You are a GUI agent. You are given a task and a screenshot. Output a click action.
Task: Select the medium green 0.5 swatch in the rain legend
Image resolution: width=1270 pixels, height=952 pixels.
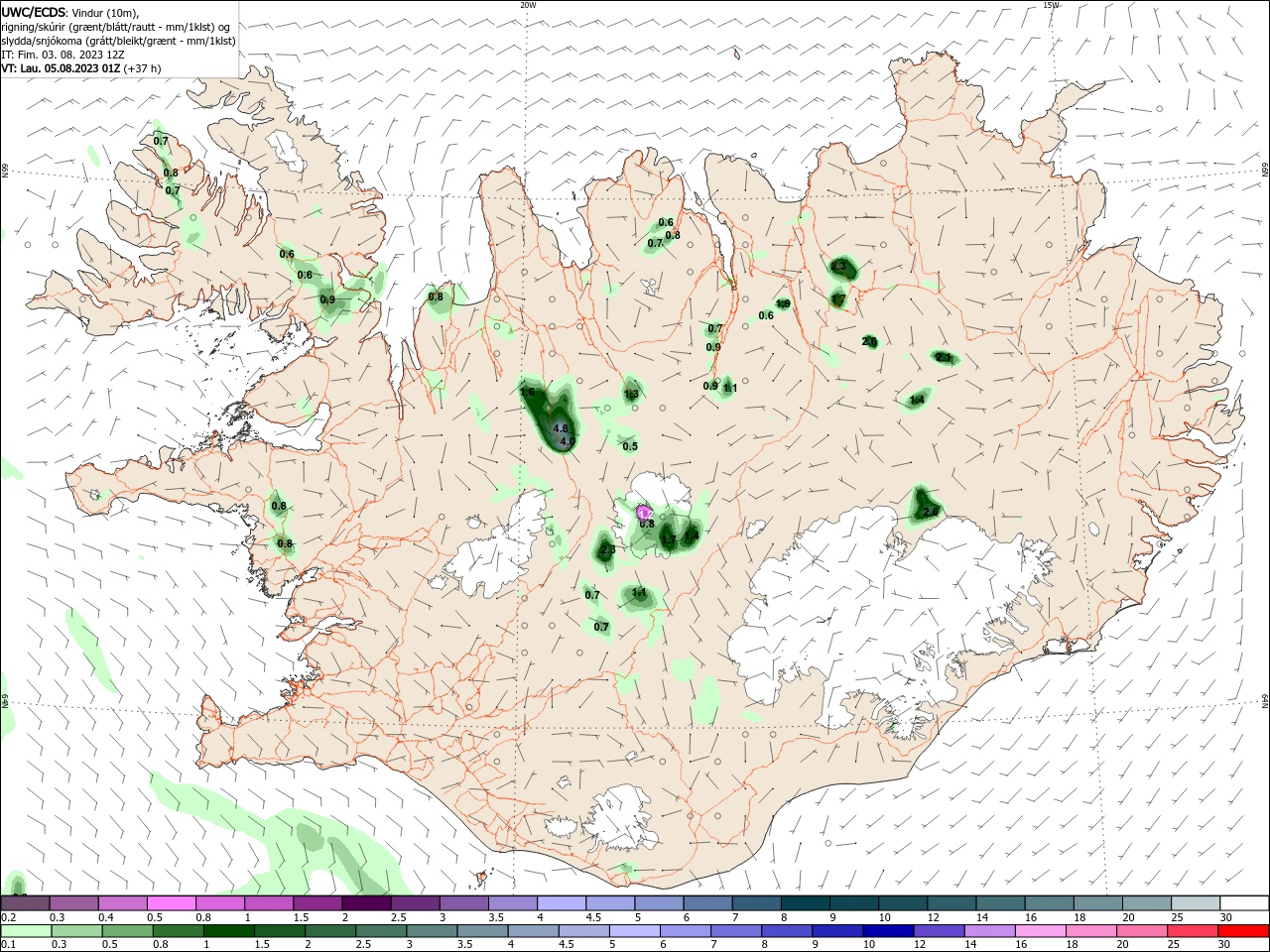pos(127,931)
